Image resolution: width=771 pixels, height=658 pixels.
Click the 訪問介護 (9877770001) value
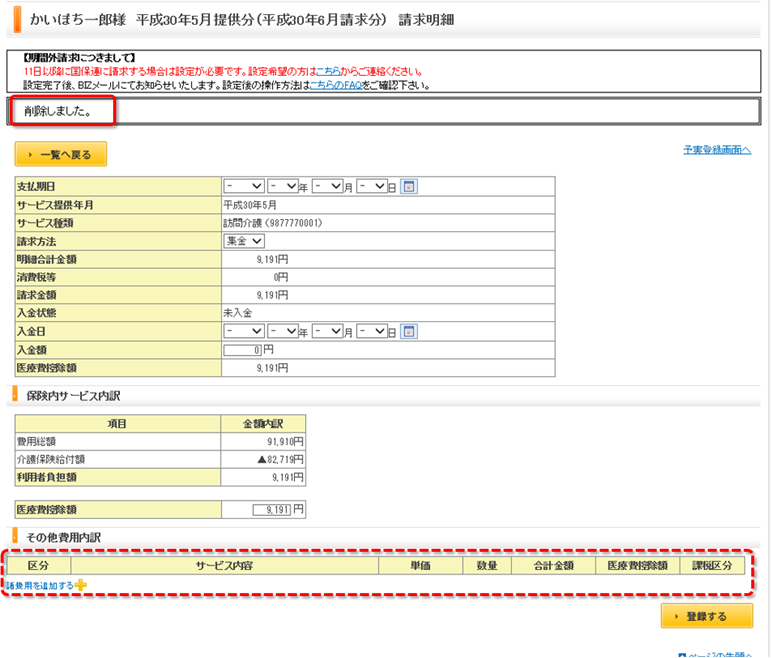273,223
